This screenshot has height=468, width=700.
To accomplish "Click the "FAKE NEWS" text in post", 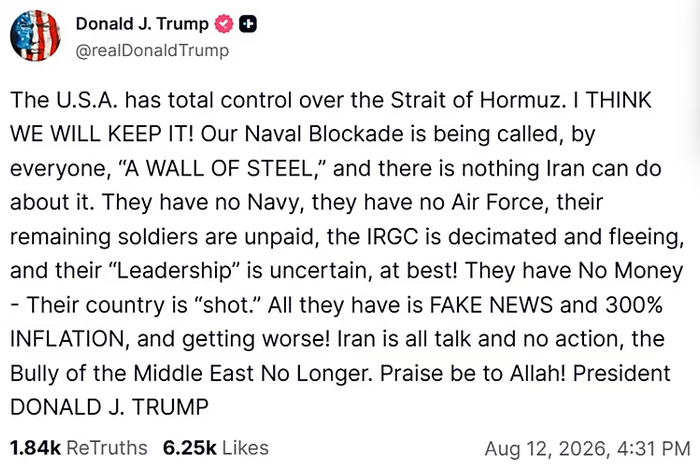I will tap(491, 305).
